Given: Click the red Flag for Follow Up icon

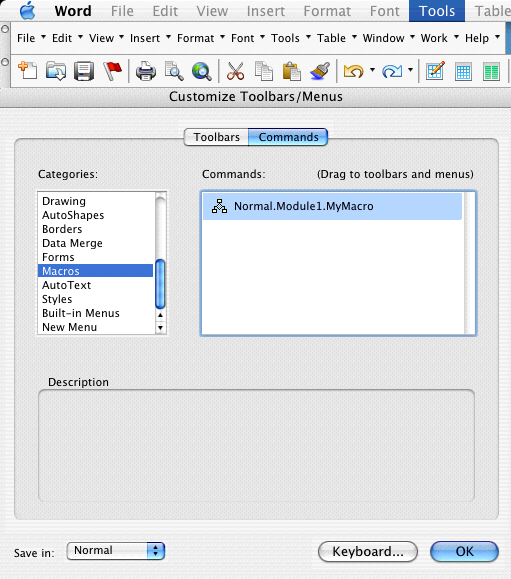Looking at the screenshot, I should point(112,71).
